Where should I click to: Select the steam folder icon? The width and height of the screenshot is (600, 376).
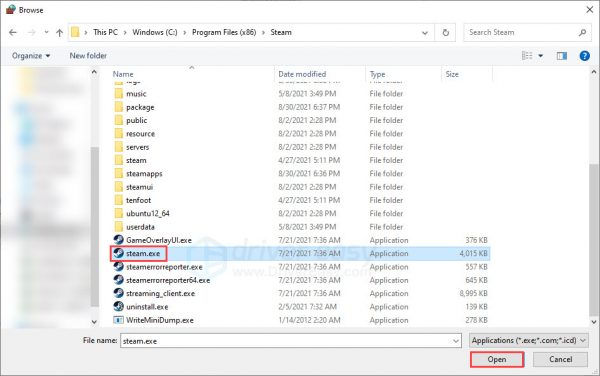[119, 160]
